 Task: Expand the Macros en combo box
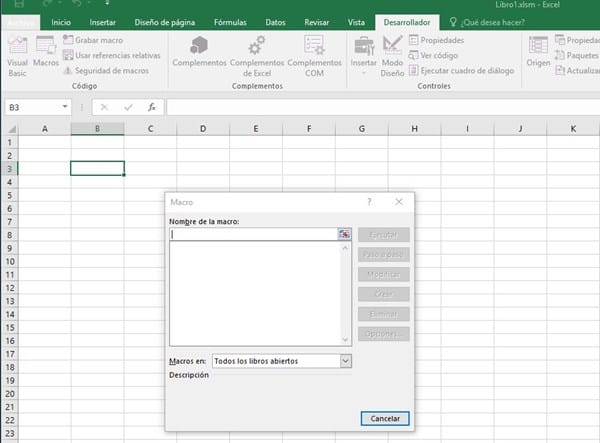pos(346,360)
